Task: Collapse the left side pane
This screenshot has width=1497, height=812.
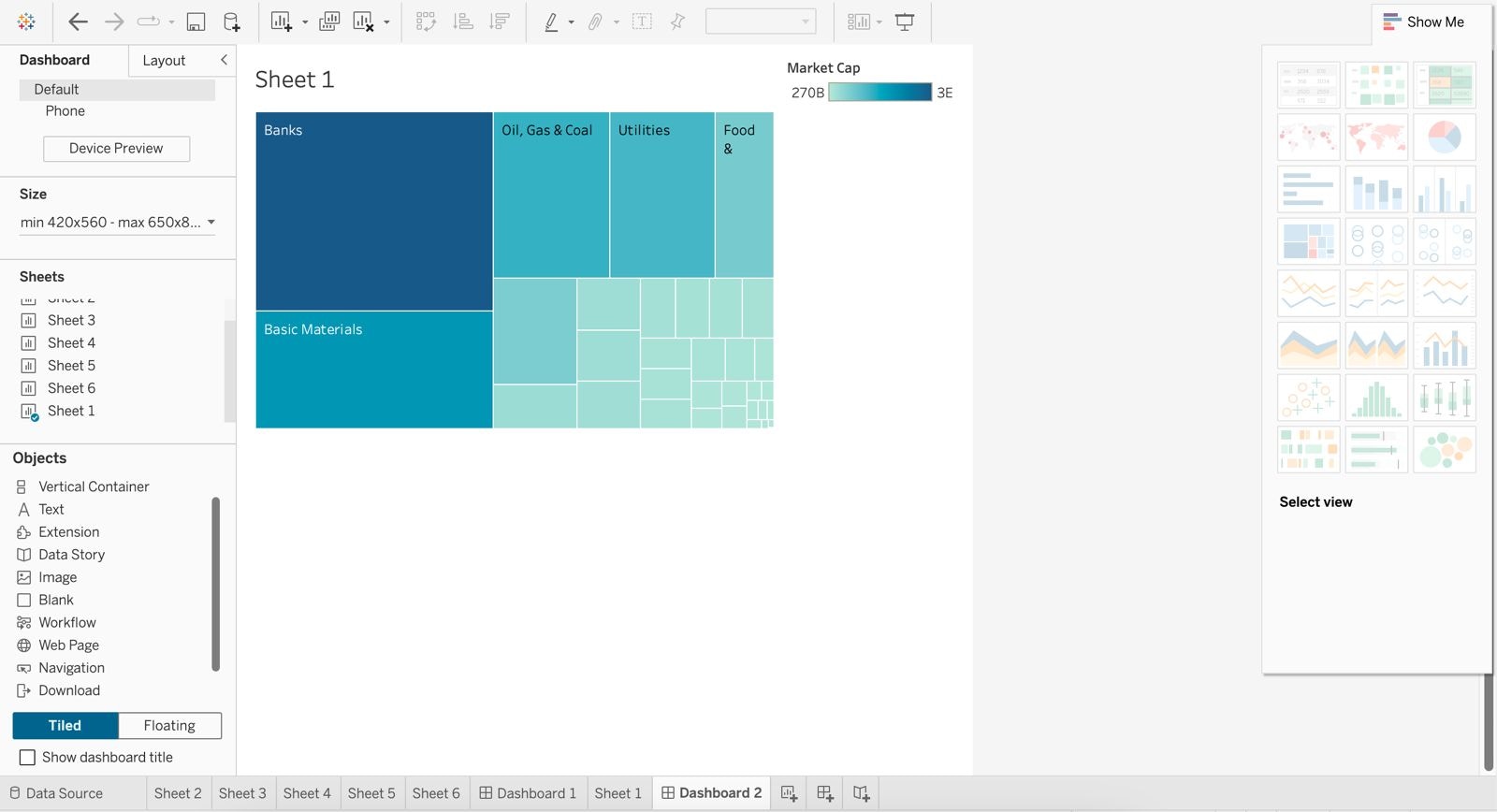Action: tap(224, 60)
